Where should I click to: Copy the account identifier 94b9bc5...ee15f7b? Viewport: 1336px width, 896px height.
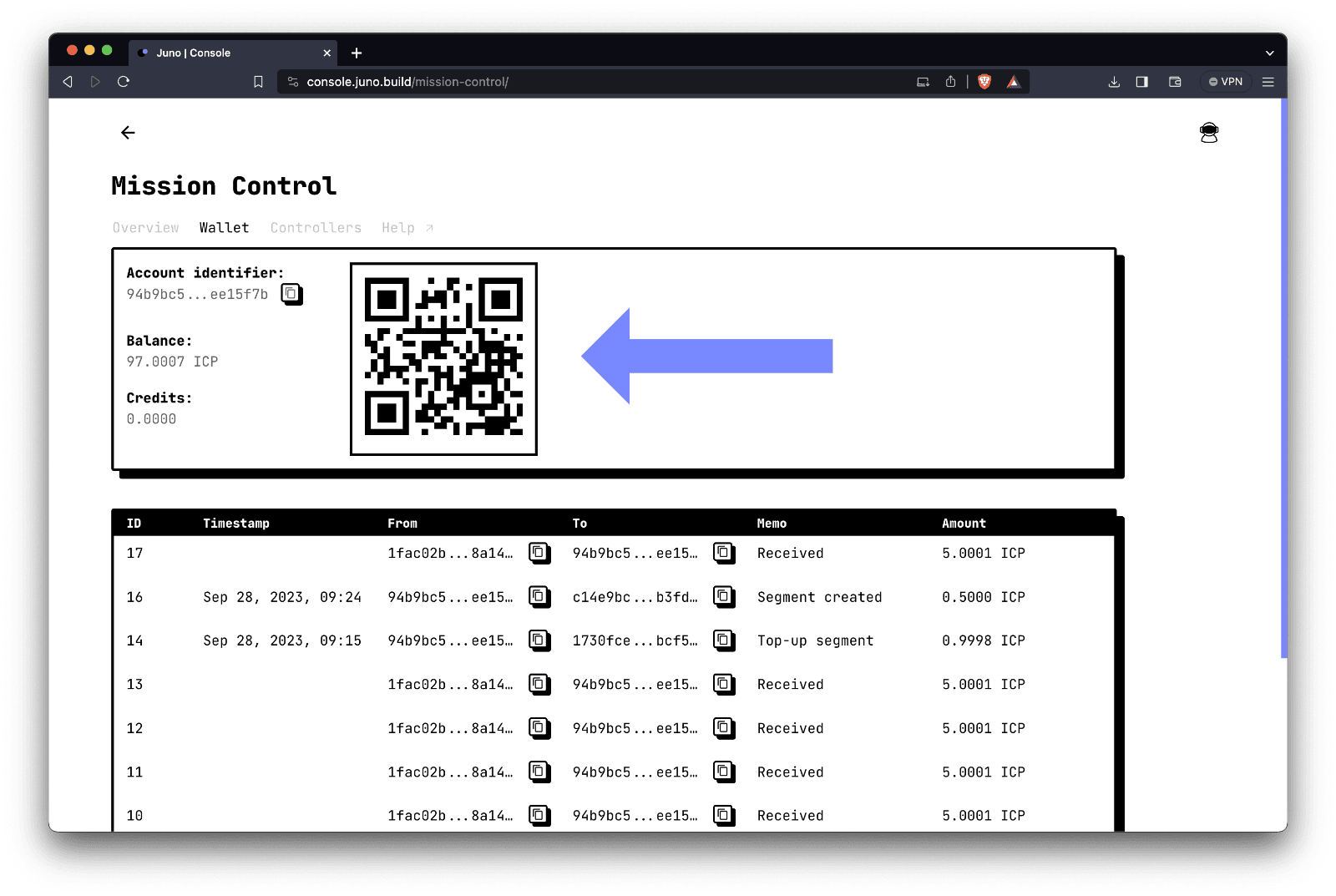pyautogui.click(x=291, y=294)
